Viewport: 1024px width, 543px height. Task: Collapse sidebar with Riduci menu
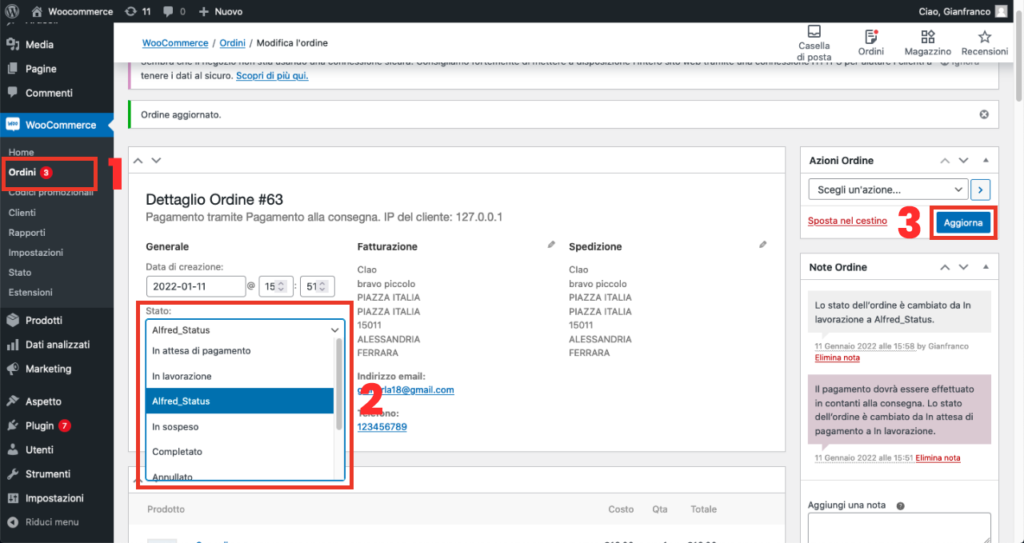pos(52,522)
